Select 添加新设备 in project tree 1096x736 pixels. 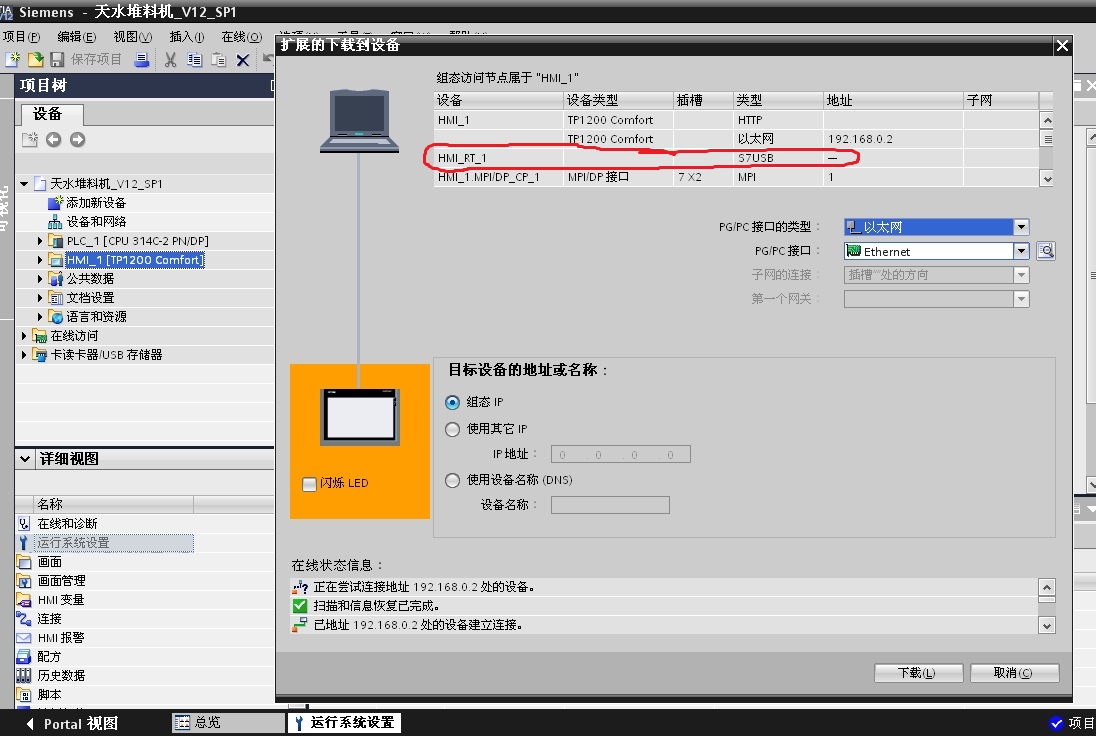click(x=96, y=203)
